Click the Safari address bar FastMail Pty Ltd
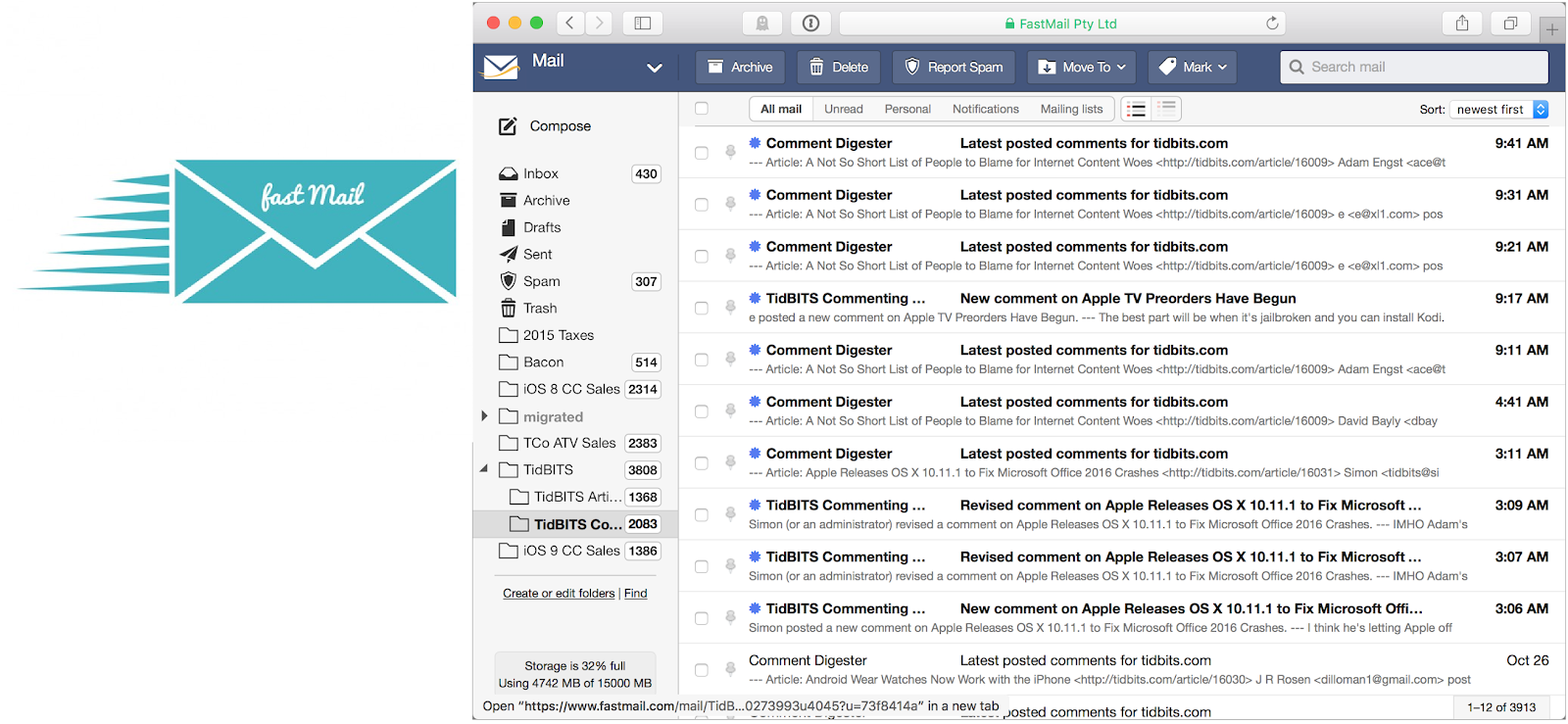This screenshot has height=724, width=1568. pyautogui.click(x=1062, y=24)
